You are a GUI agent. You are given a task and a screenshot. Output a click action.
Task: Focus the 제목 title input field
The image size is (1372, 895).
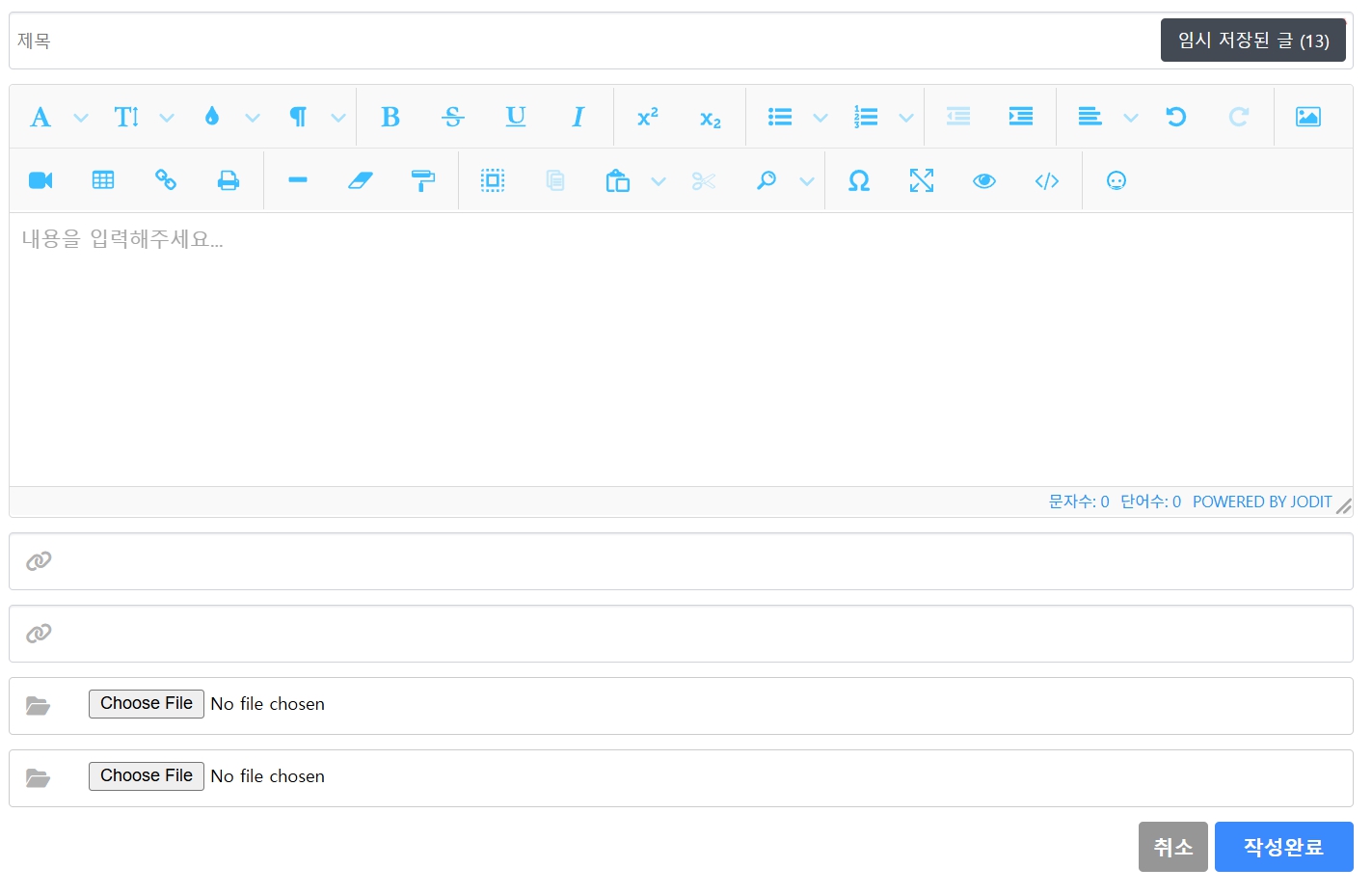coord(578,41)
